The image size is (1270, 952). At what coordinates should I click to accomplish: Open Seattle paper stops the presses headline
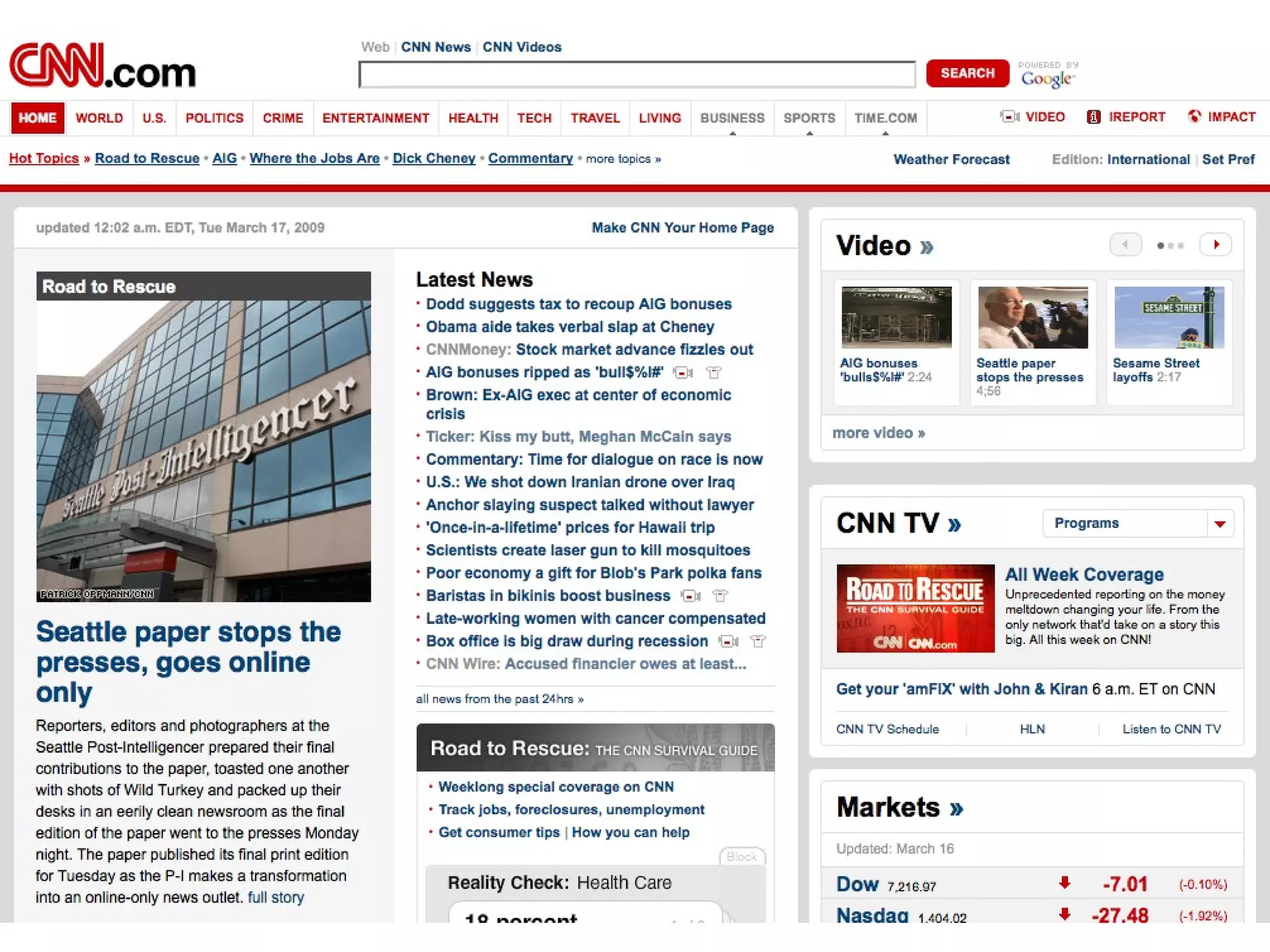click(189, 662)
